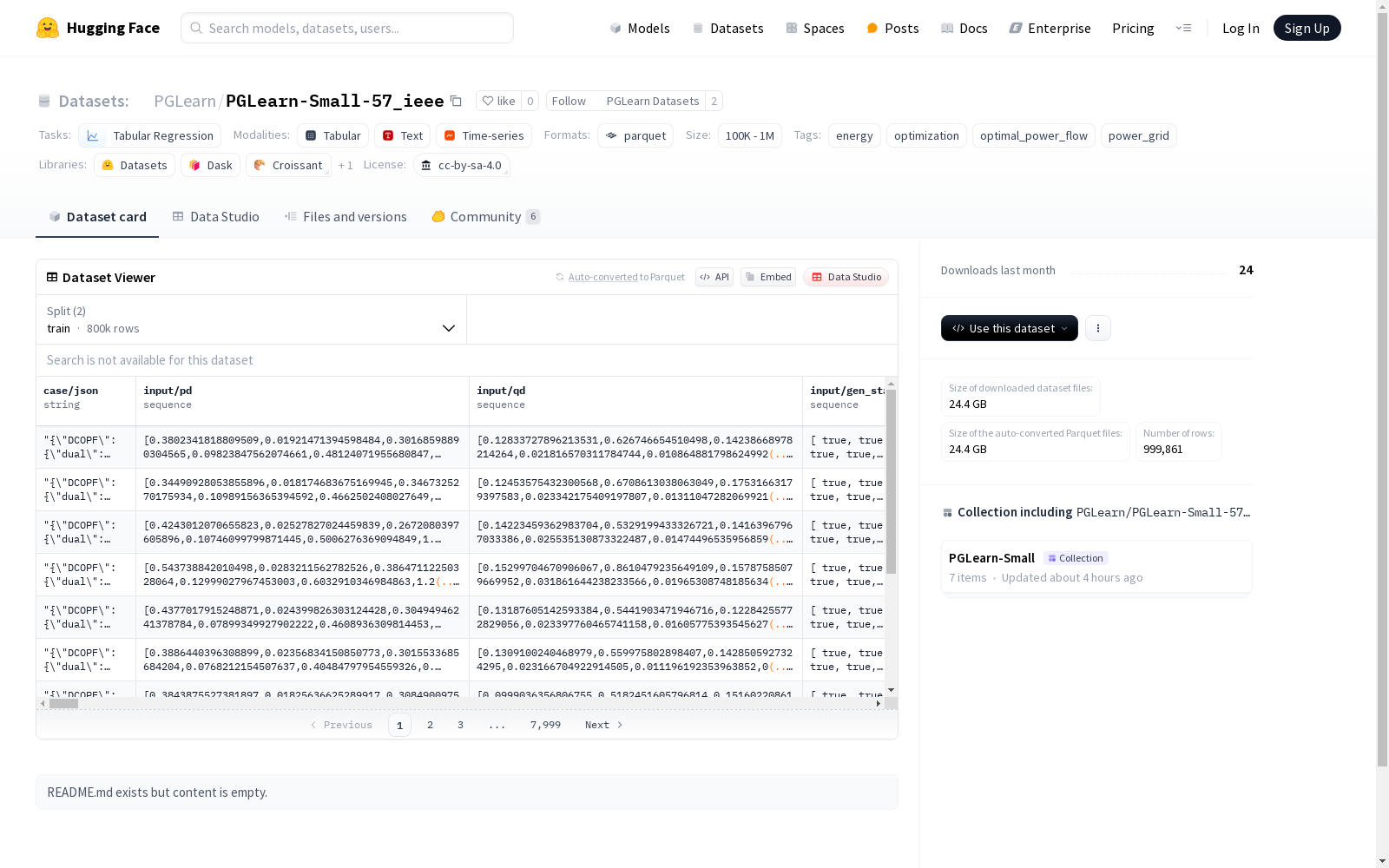This screenshot has height=868, width=1389.
Task: Select the Datasets library tag
Action: coord(135,165)
